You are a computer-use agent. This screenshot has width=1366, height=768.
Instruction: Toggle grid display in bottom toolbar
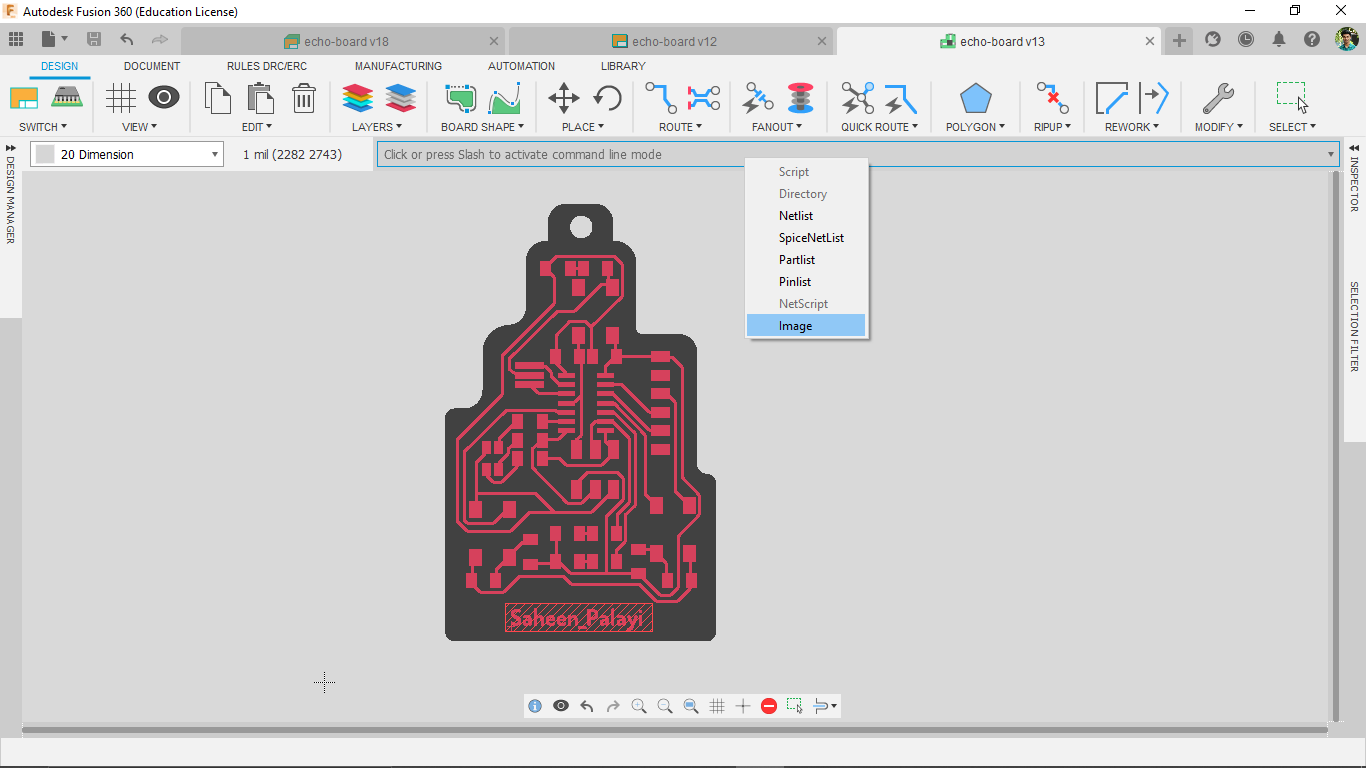[x=717, y=706]
